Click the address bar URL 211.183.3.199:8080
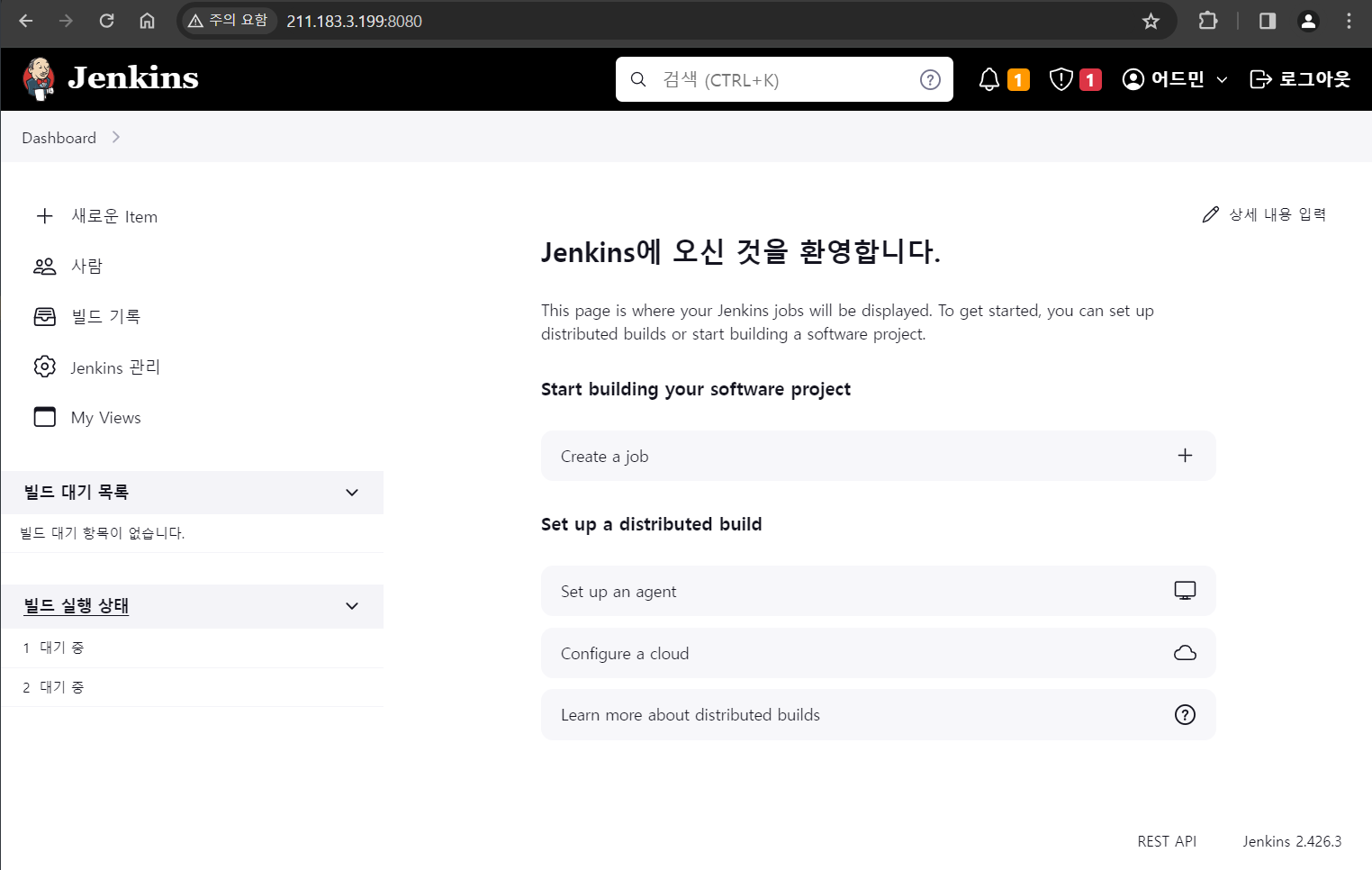Viewport: 1372px width, 870px height. coord(354,22)
